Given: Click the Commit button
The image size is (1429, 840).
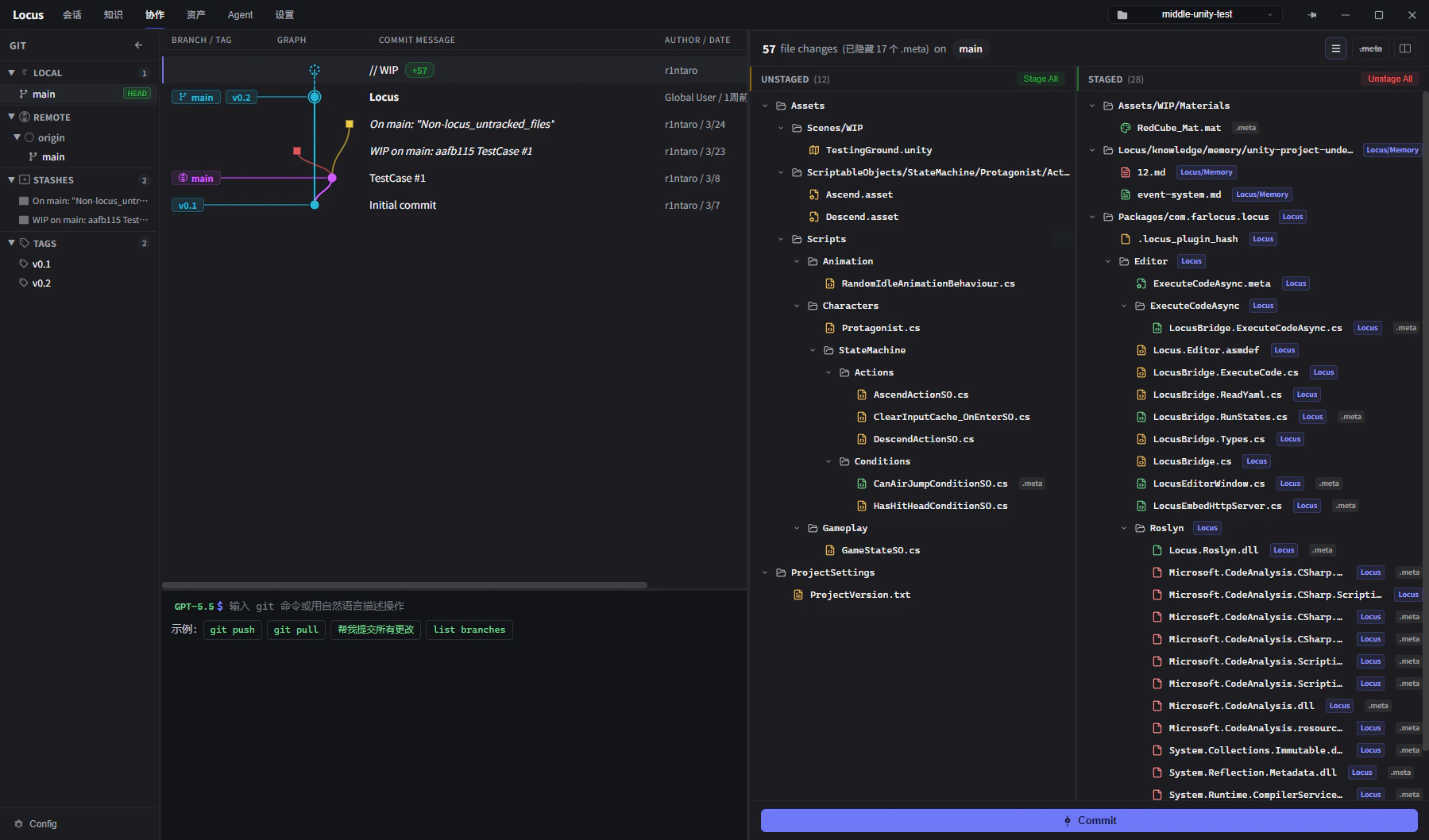Looking at the screenshot, I should click(x=1089, y=821).
